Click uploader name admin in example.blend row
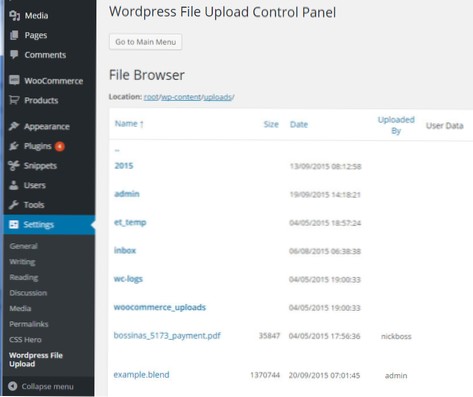This screenshot has width=473, height=397. [396, 376]
